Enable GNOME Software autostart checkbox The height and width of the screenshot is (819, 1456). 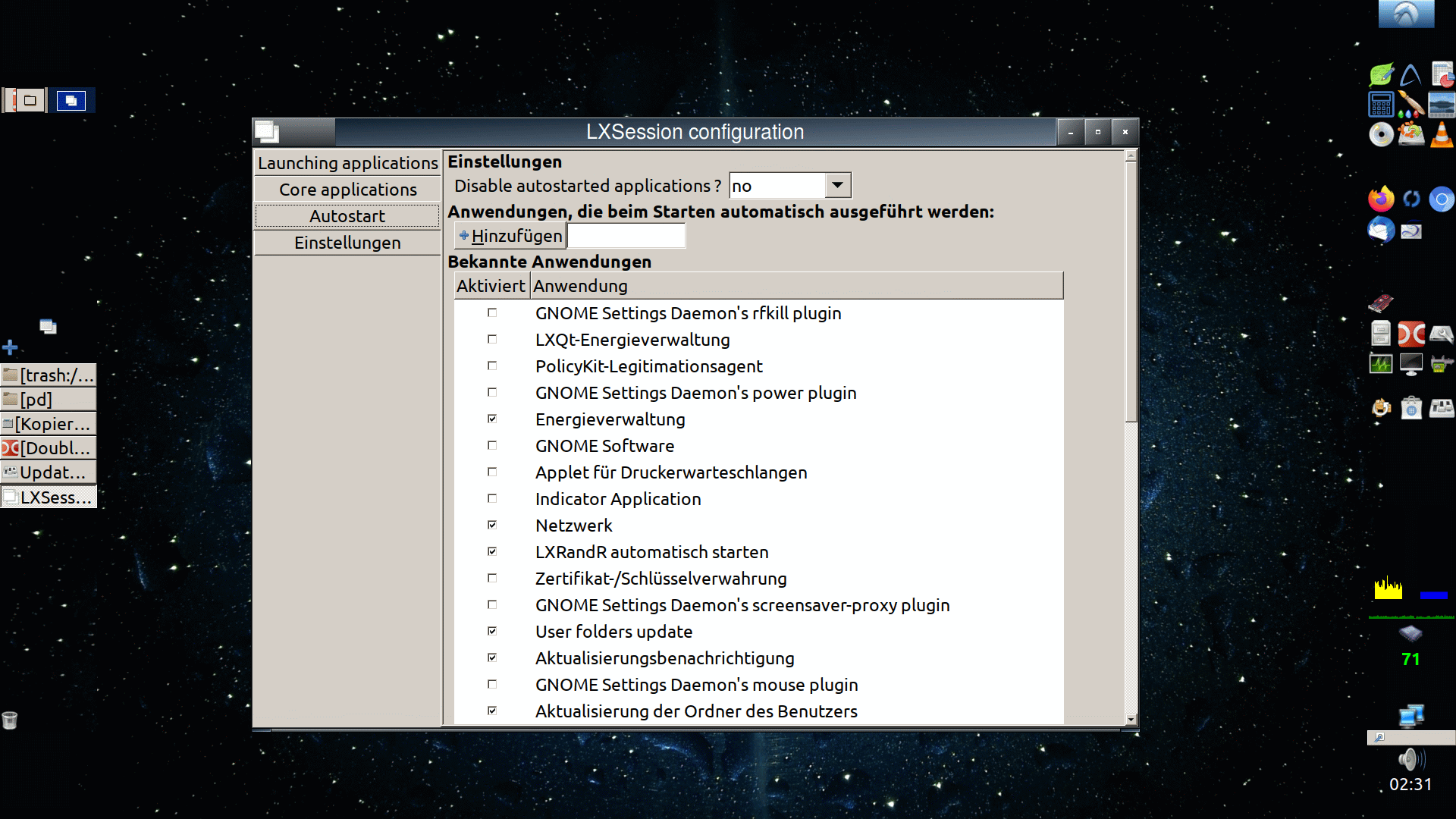492,445
